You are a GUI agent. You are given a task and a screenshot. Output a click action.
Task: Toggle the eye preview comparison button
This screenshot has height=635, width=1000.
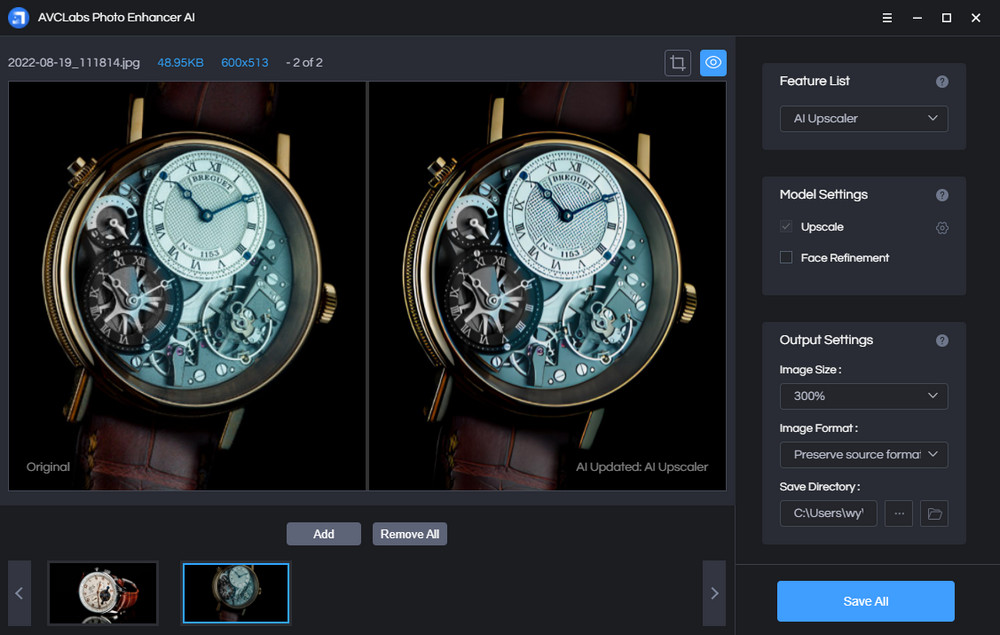coord(713,62)
